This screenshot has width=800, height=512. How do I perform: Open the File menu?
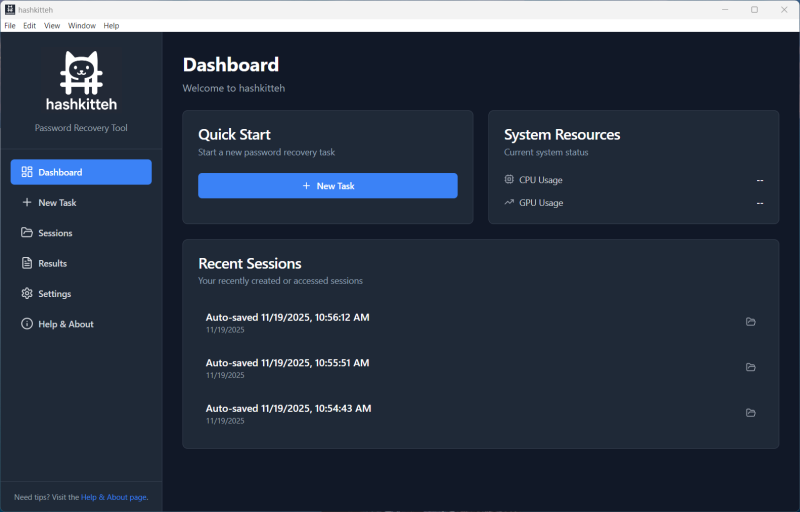10,25
